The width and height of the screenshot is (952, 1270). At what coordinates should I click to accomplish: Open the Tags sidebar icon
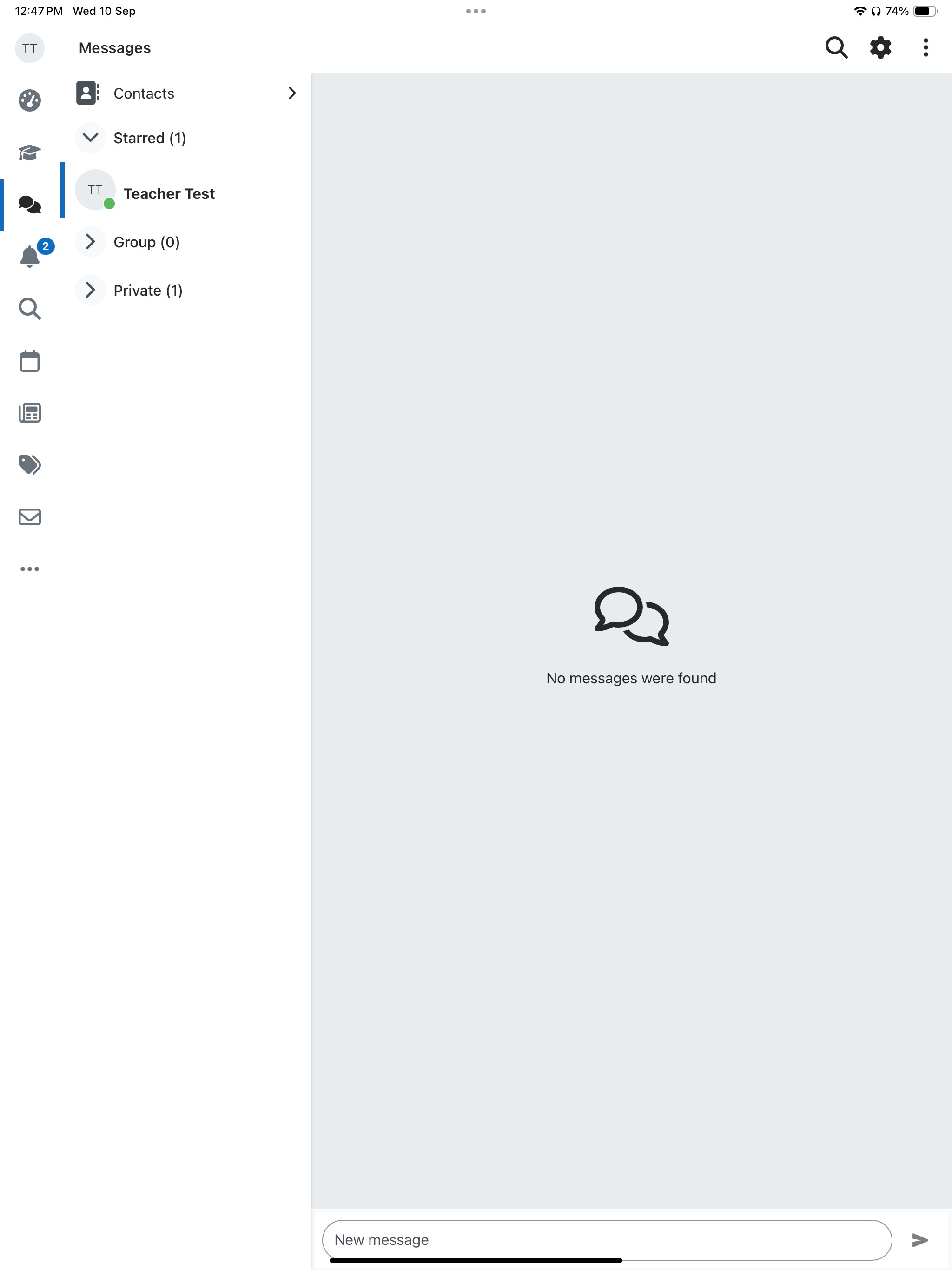click(x=29, y=464)
